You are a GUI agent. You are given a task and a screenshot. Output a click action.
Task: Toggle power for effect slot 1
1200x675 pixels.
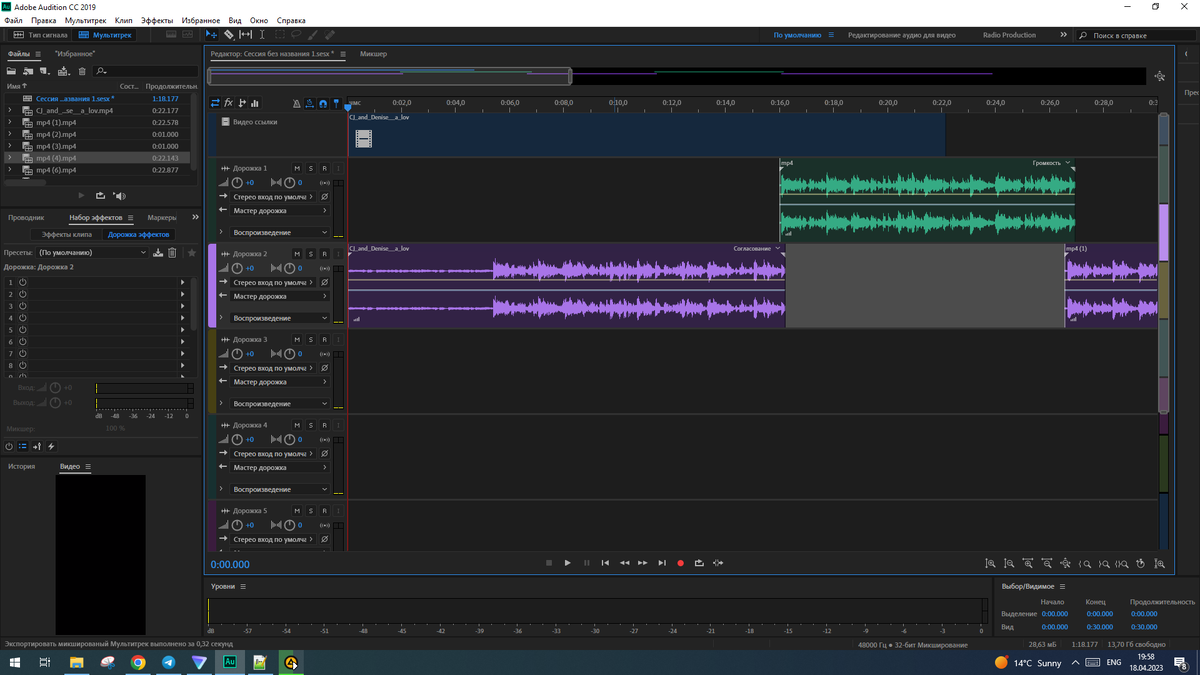[x=22, y=282]
